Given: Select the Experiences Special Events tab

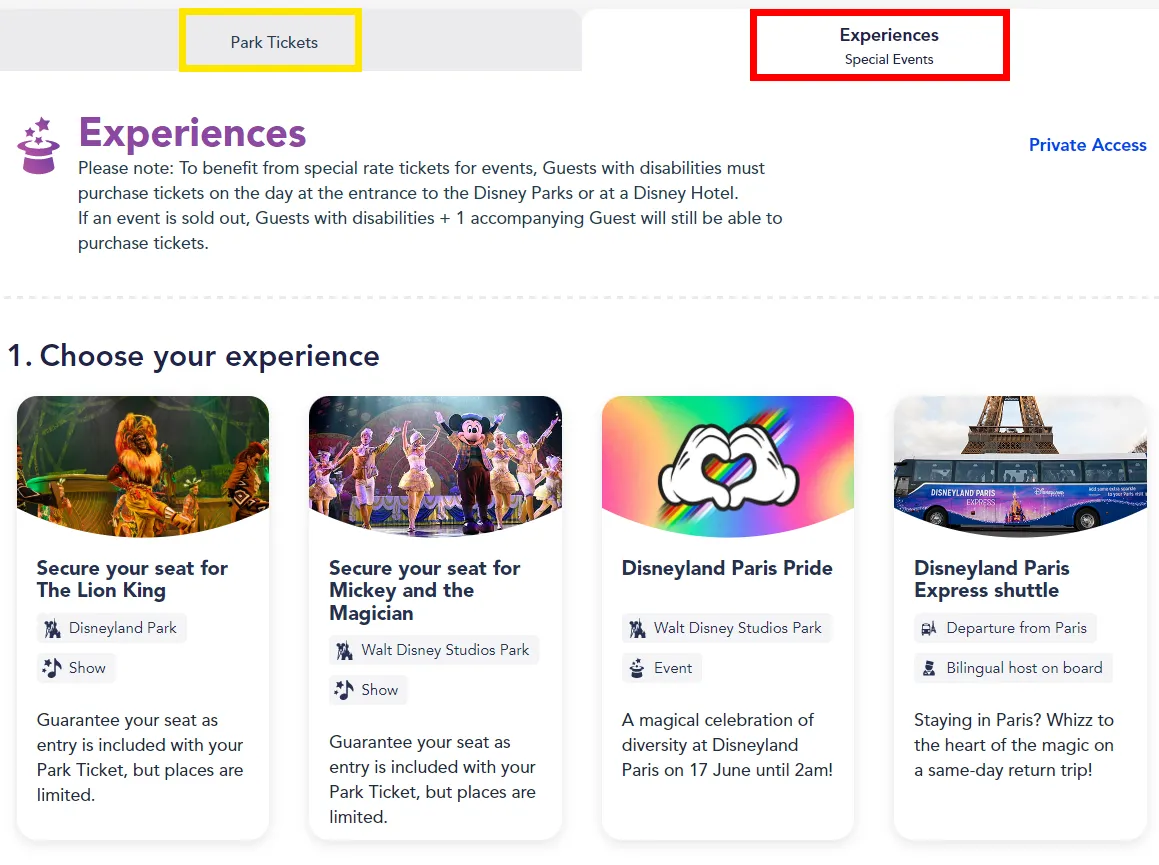Looking at the screenshot, I should tap(888, 46).
